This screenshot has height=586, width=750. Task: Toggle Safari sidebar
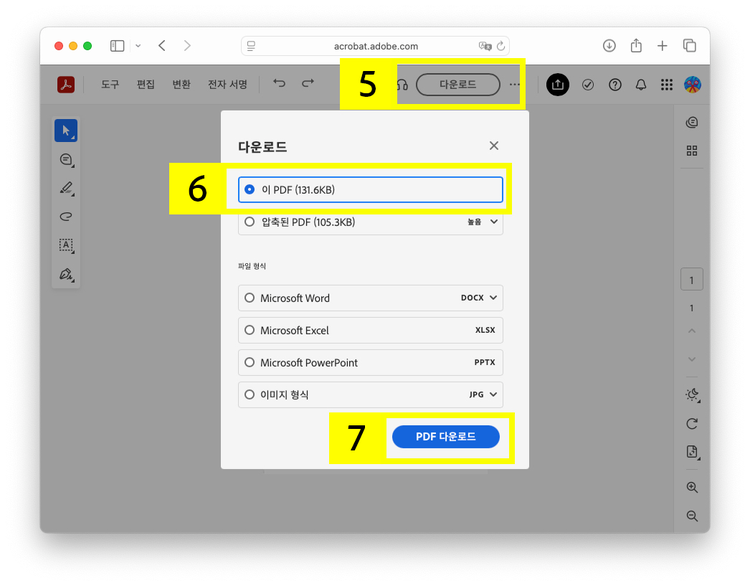(x=117, y=46)
